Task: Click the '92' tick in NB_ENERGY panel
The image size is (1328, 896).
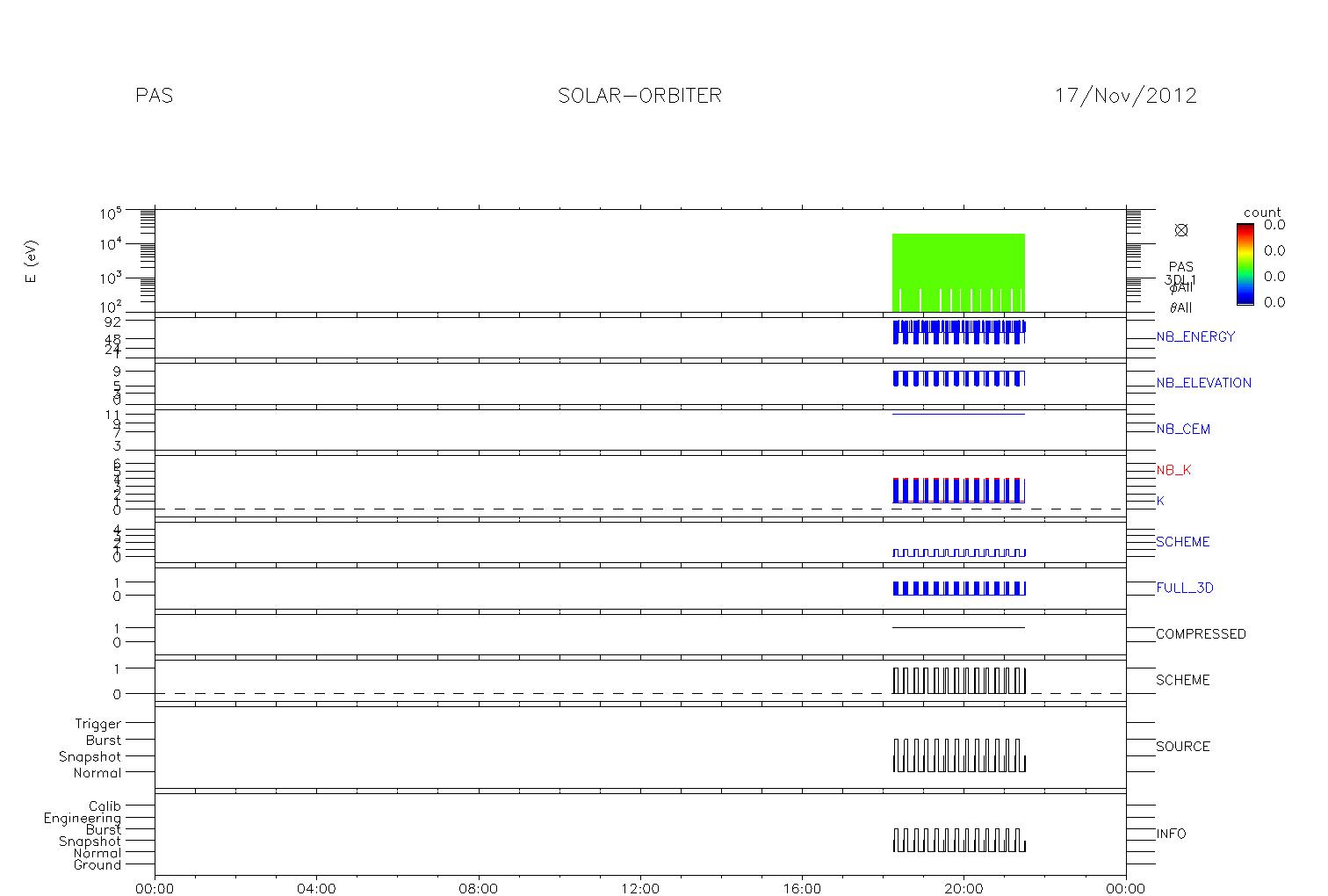Action: [x=112, y=322]
